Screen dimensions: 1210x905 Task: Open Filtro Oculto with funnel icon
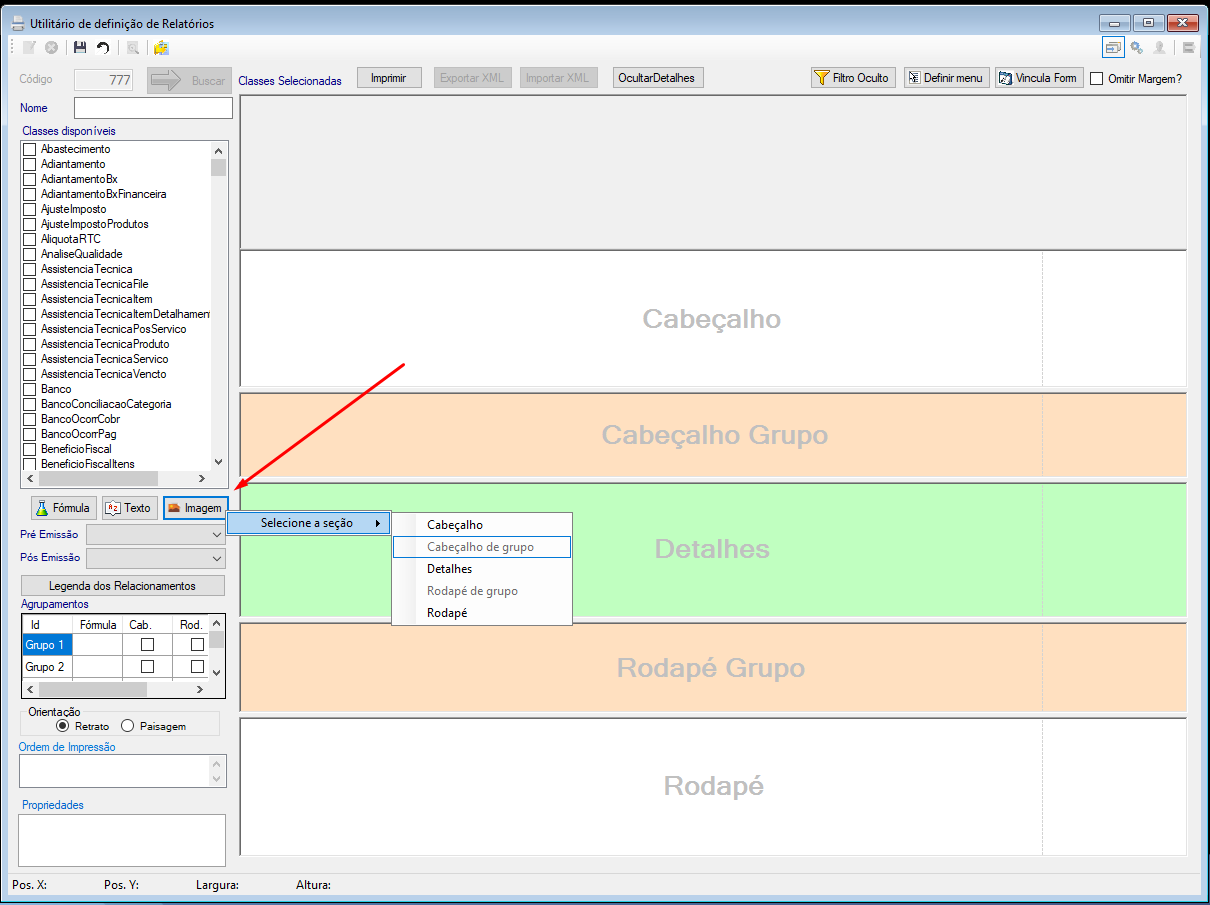853,78
